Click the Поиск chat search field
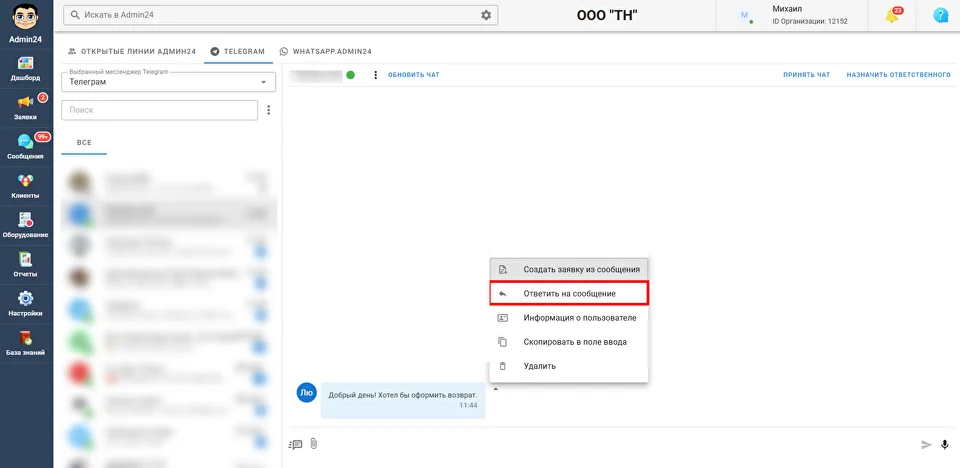This screenshot has width=960, height=468. coord(159,110)
